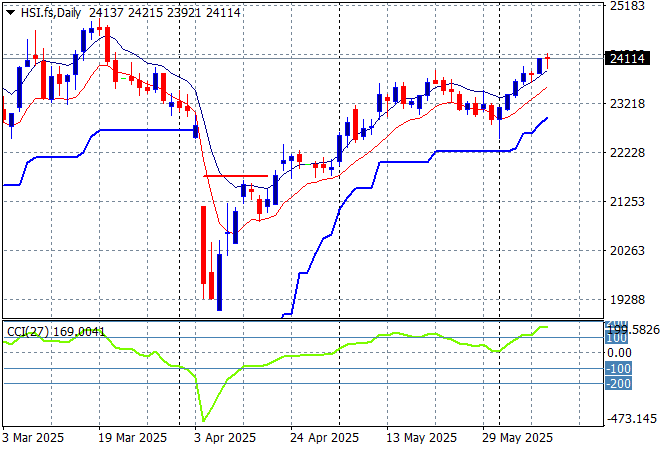Click the 21253 price axis label
The height and width of the screenshot is (450, 660).
pos(627,202)
